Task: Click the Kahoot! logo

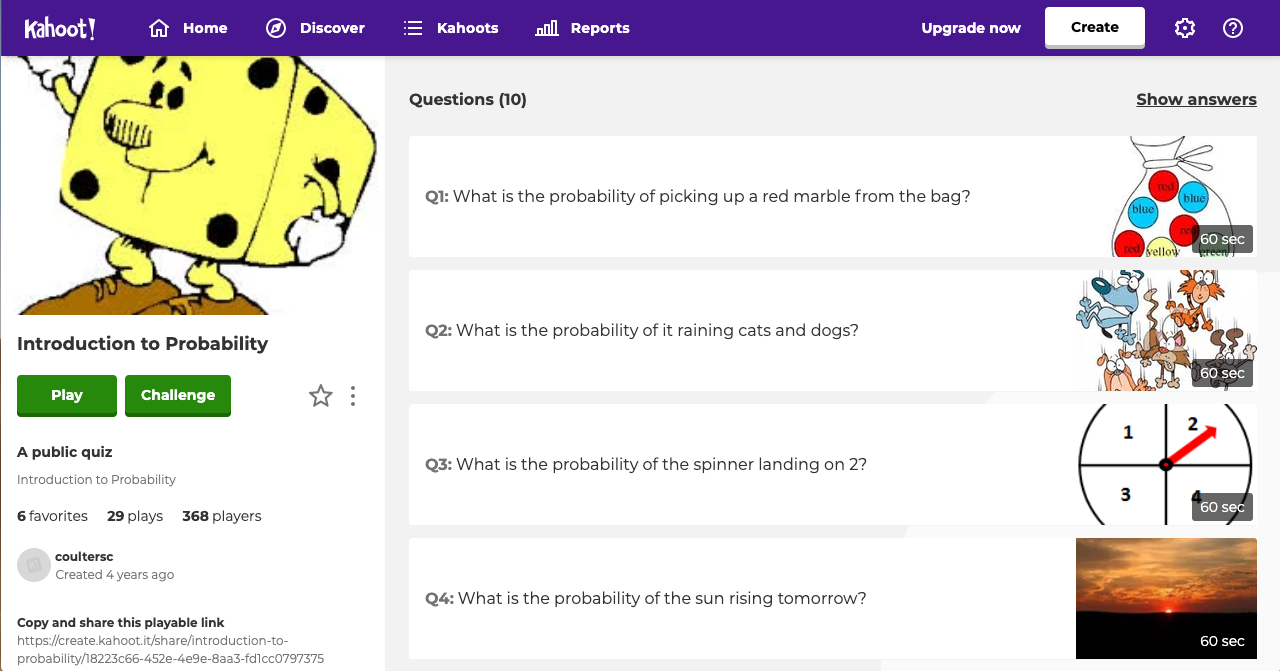Action: pos(60,28)
